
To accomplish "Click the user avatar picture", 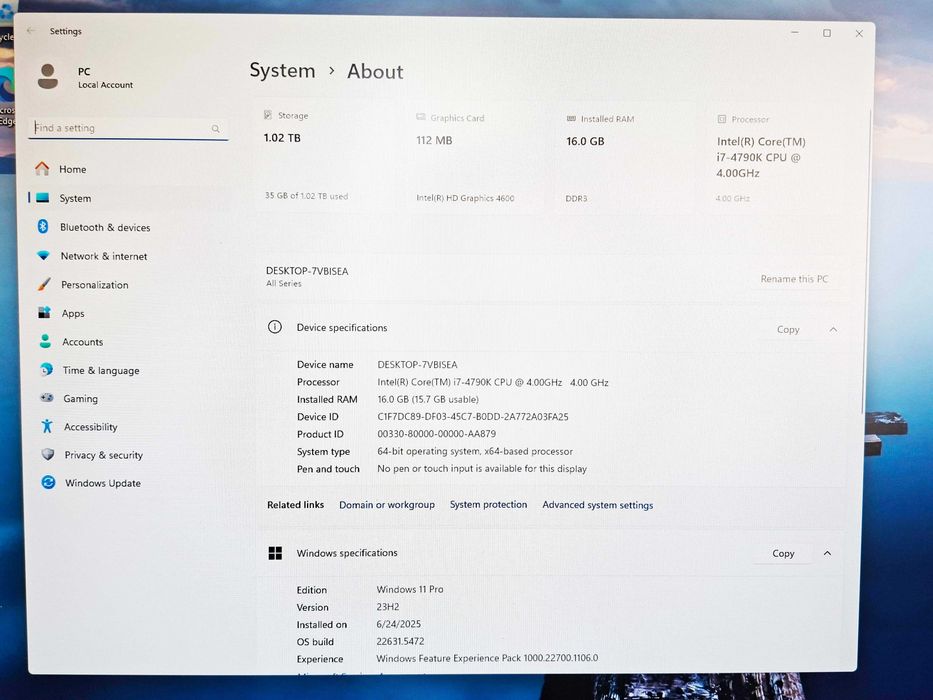I will [48, 77].
